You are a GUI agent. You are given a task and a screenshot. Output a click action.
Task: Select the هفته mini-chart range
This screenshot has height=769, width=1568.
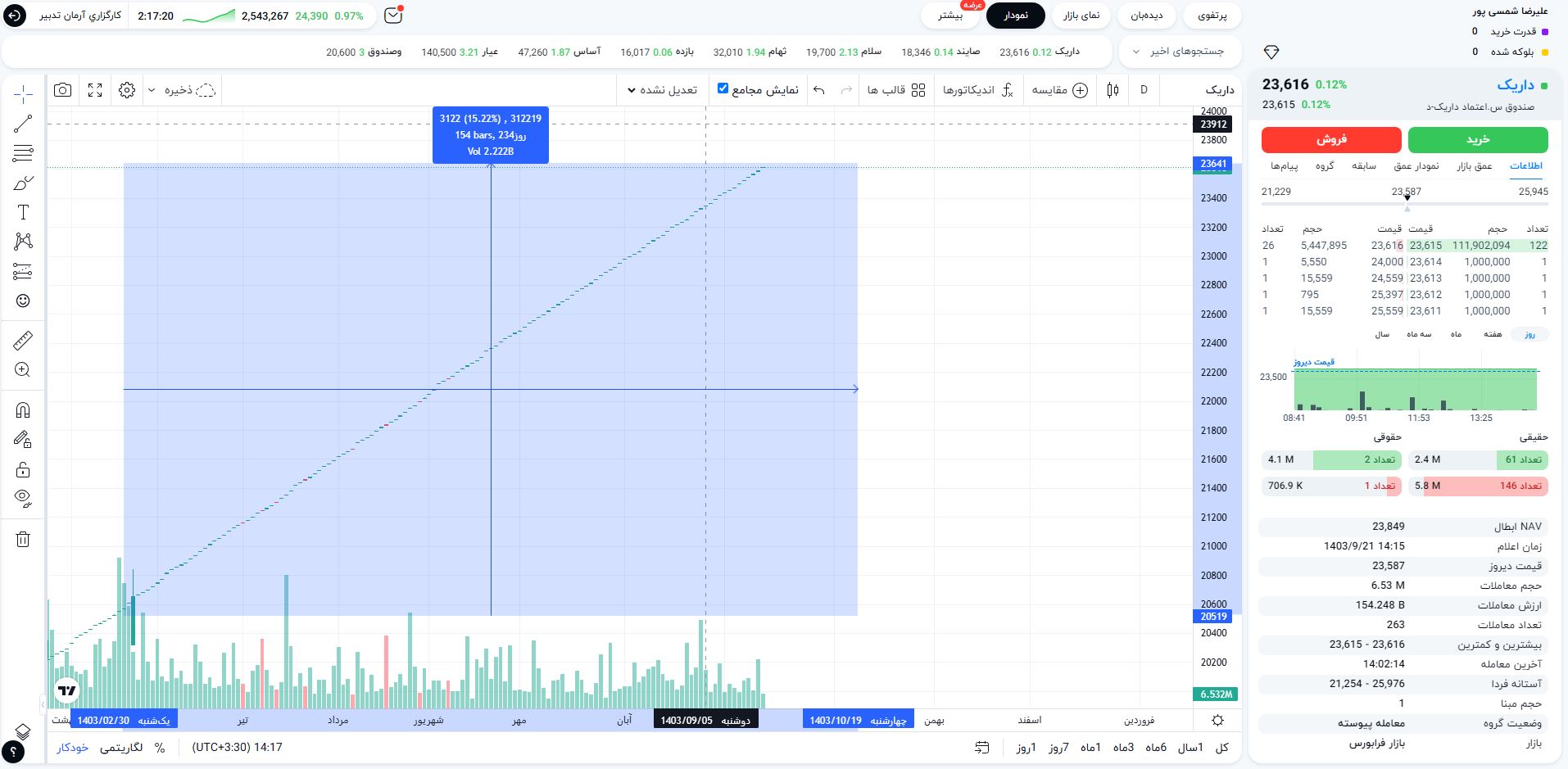1493,334
